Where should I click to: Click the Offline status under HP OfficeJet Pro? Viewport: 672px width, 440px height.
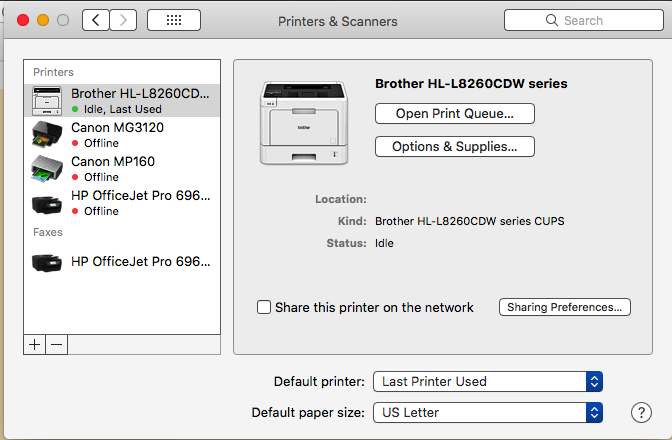pyautogui.click(x=101, y=211)
